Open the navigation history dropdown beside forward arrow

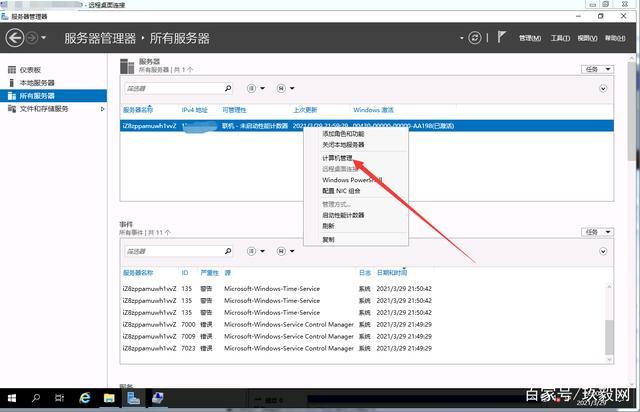tap(43, 38)
